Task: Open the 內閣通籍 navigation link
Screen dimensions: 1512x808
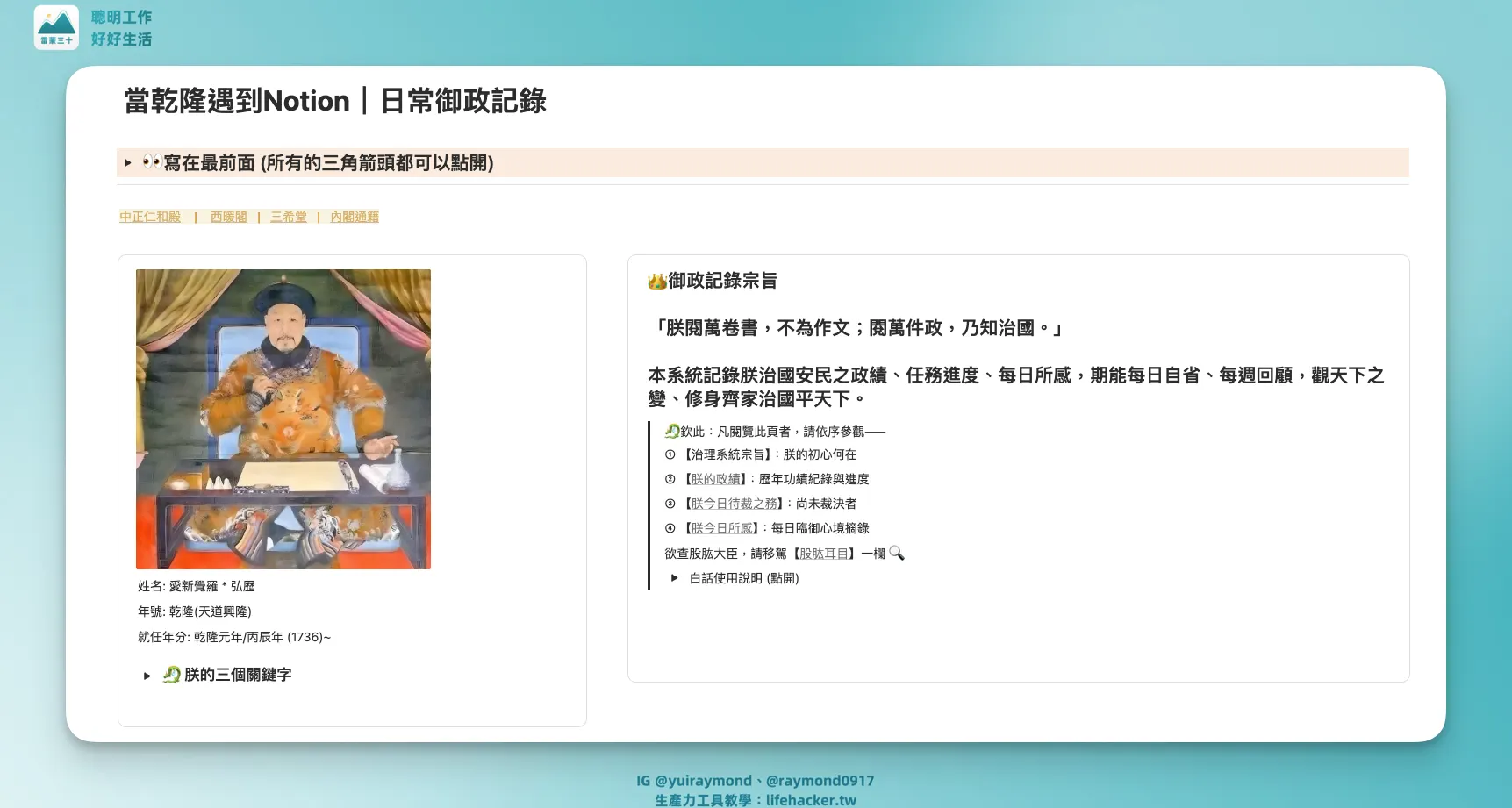Action: [355, 217]
